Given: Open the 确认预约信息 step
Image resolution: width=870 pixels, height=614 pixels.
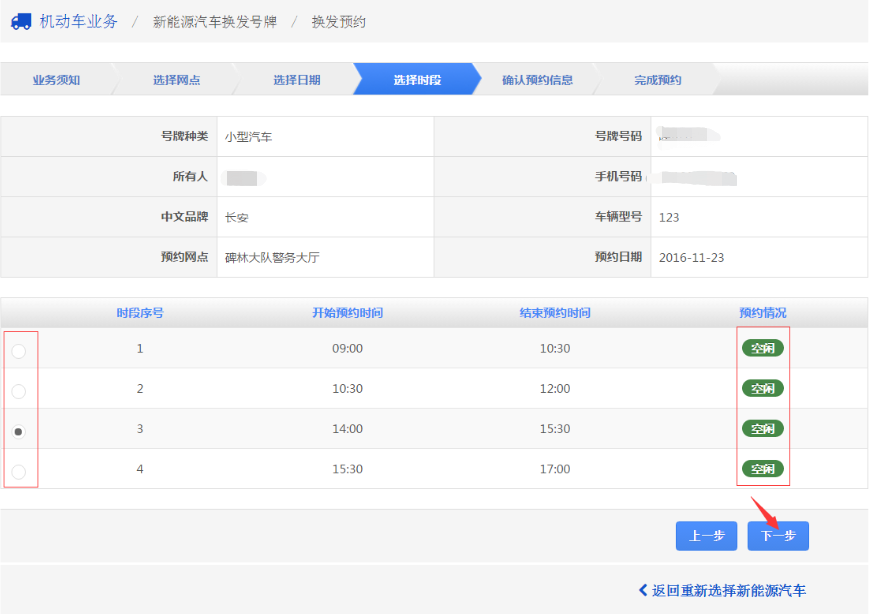Looking at the screenshot, I should (537, 80).
